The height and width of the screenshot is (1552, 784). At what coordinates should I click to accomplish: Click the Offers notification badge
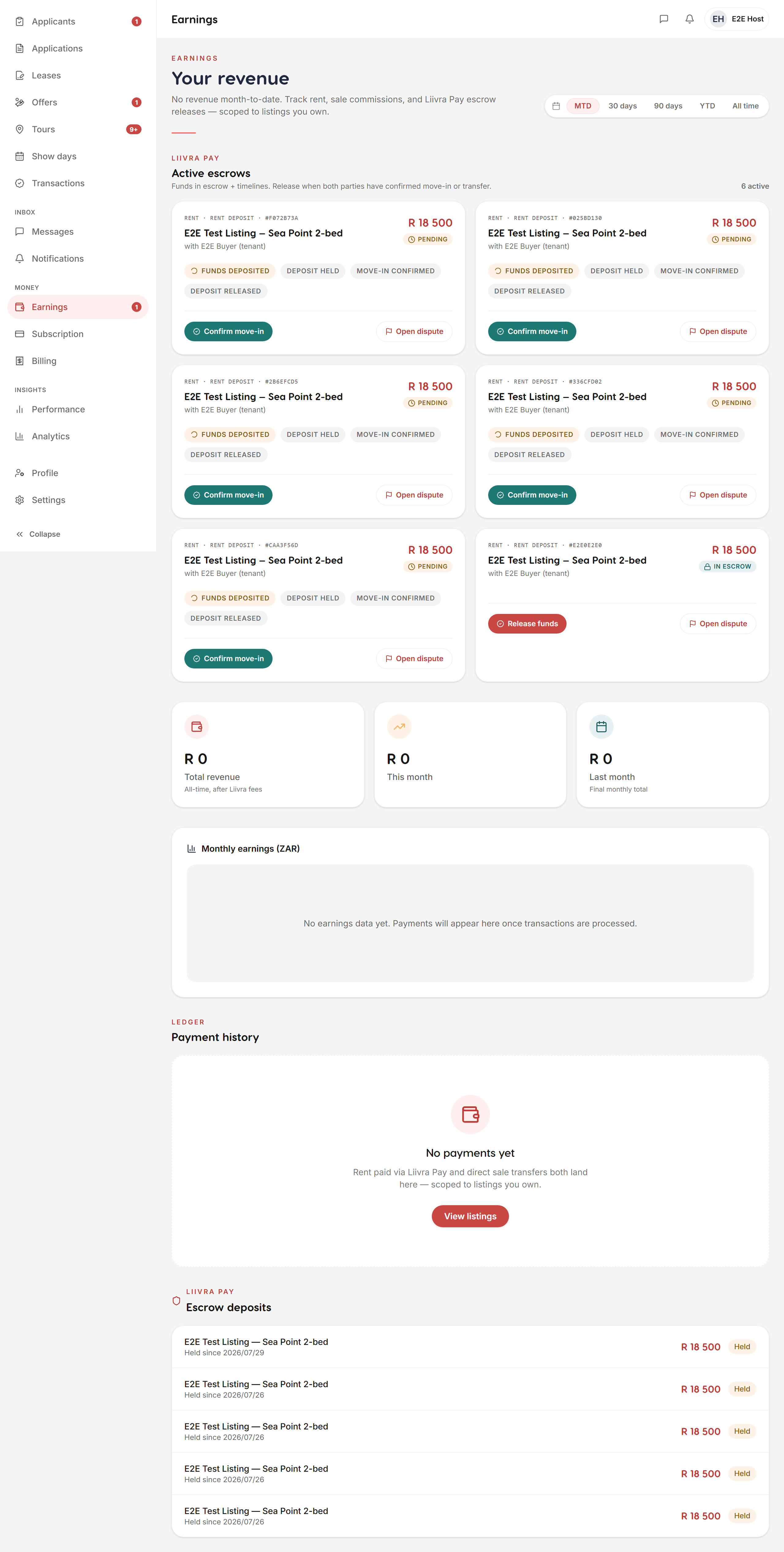[137, 102]
